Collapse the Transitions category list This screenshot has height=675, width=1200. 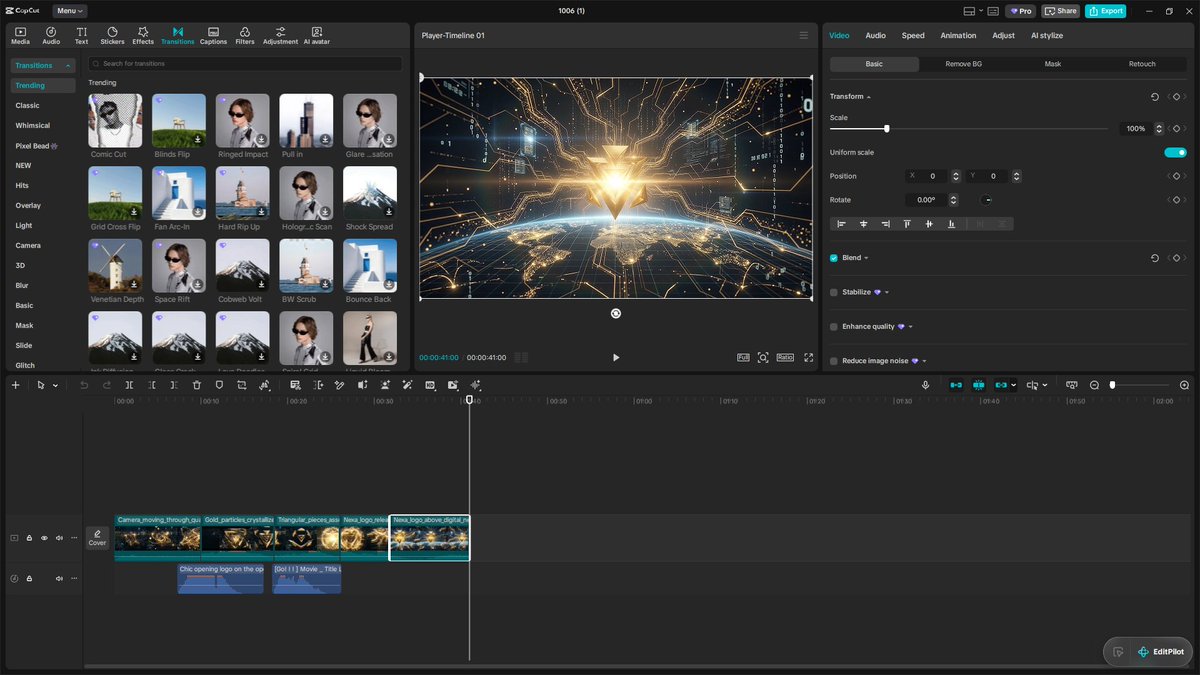click(69, 66)
